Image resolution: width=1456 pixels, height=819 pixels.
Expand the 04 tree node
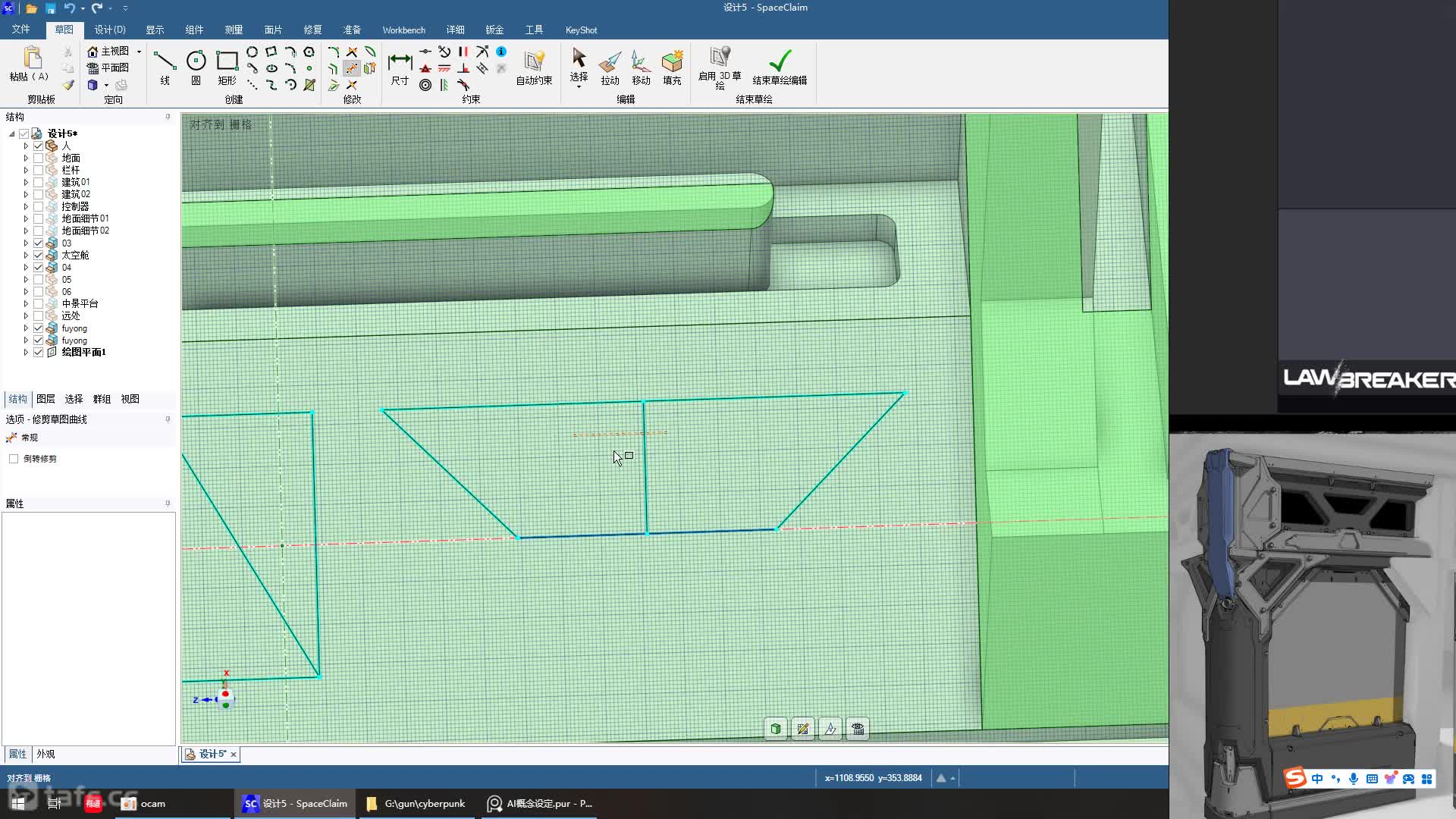click(26, 267)
